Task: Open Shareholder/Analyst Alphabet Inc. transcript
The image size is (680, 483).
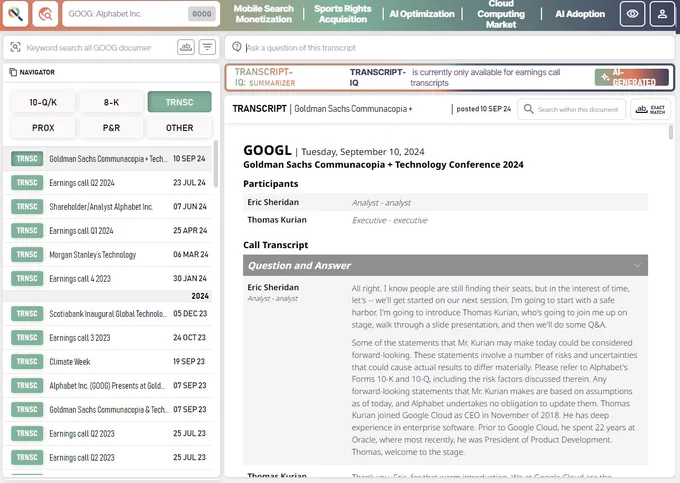Action: point(108,206)
